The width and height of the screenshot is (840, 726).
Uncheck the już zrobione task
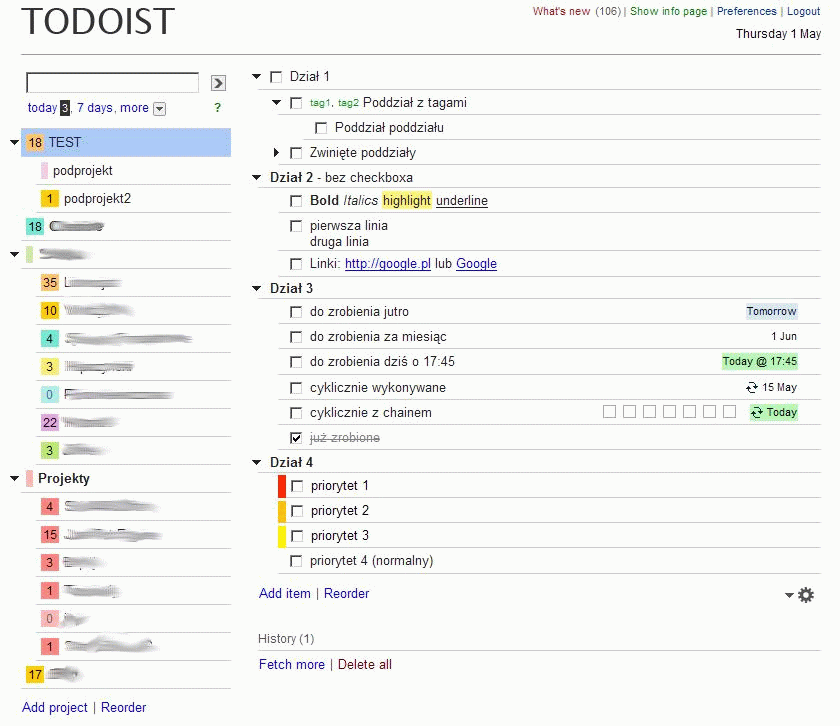(296, 438)
